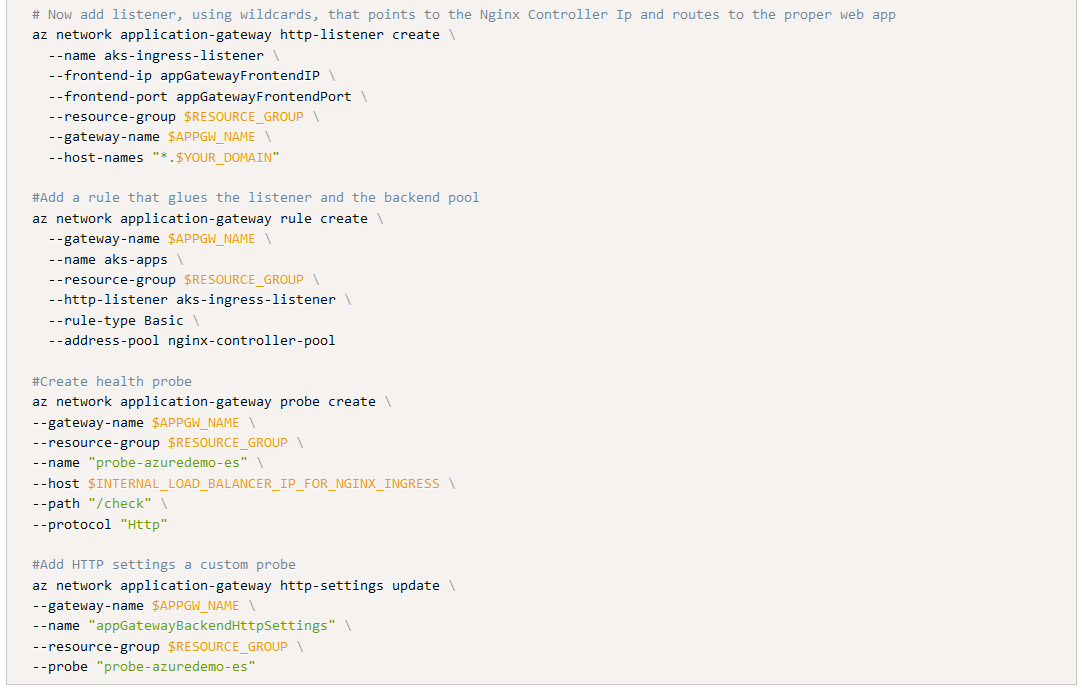Click '--name aks-ingress-listener' line
The width and height of the screenshot is (1082, 694).
coord(164,55)
